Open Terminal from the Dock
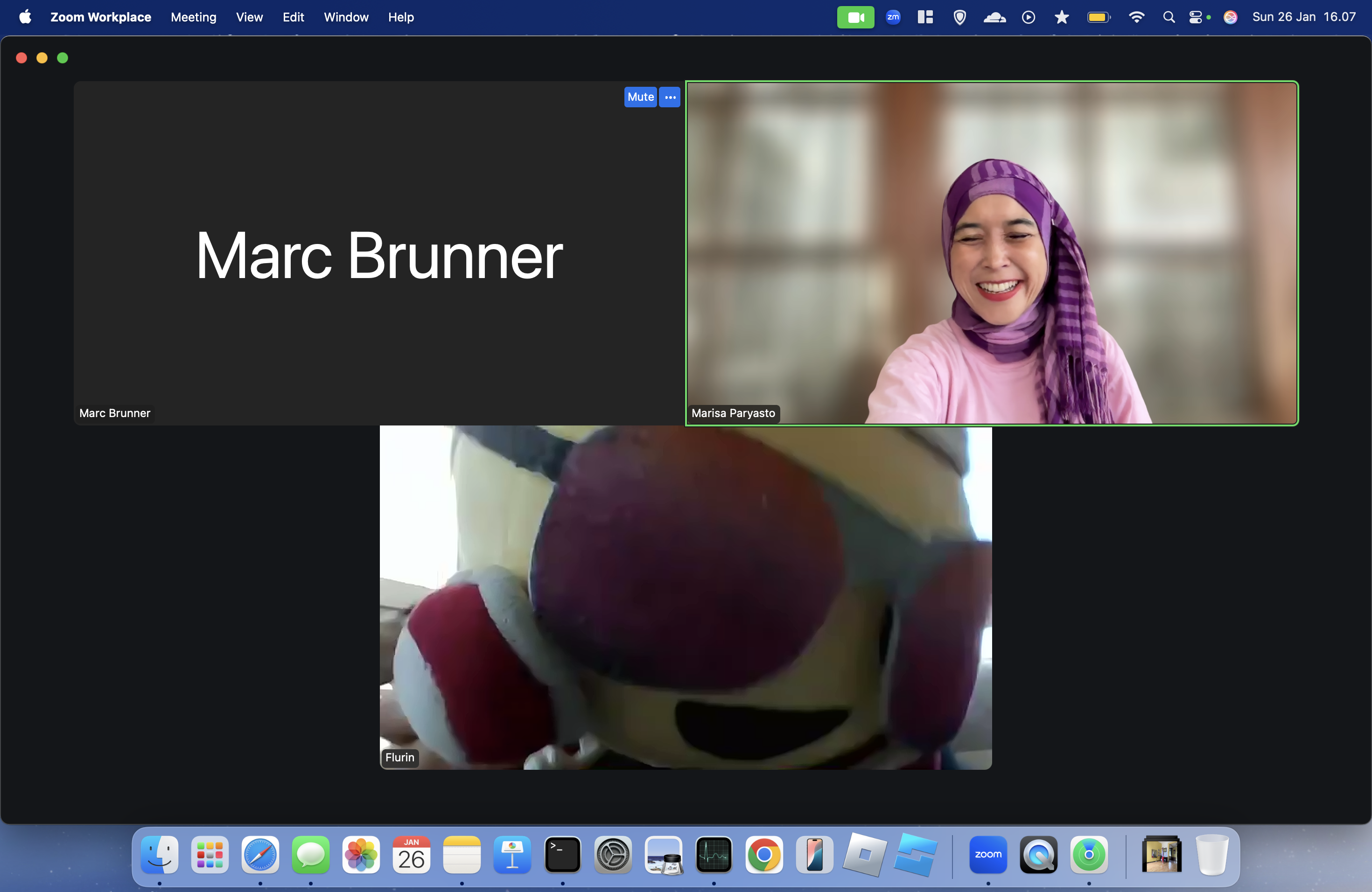 click(x=563, y=855)
